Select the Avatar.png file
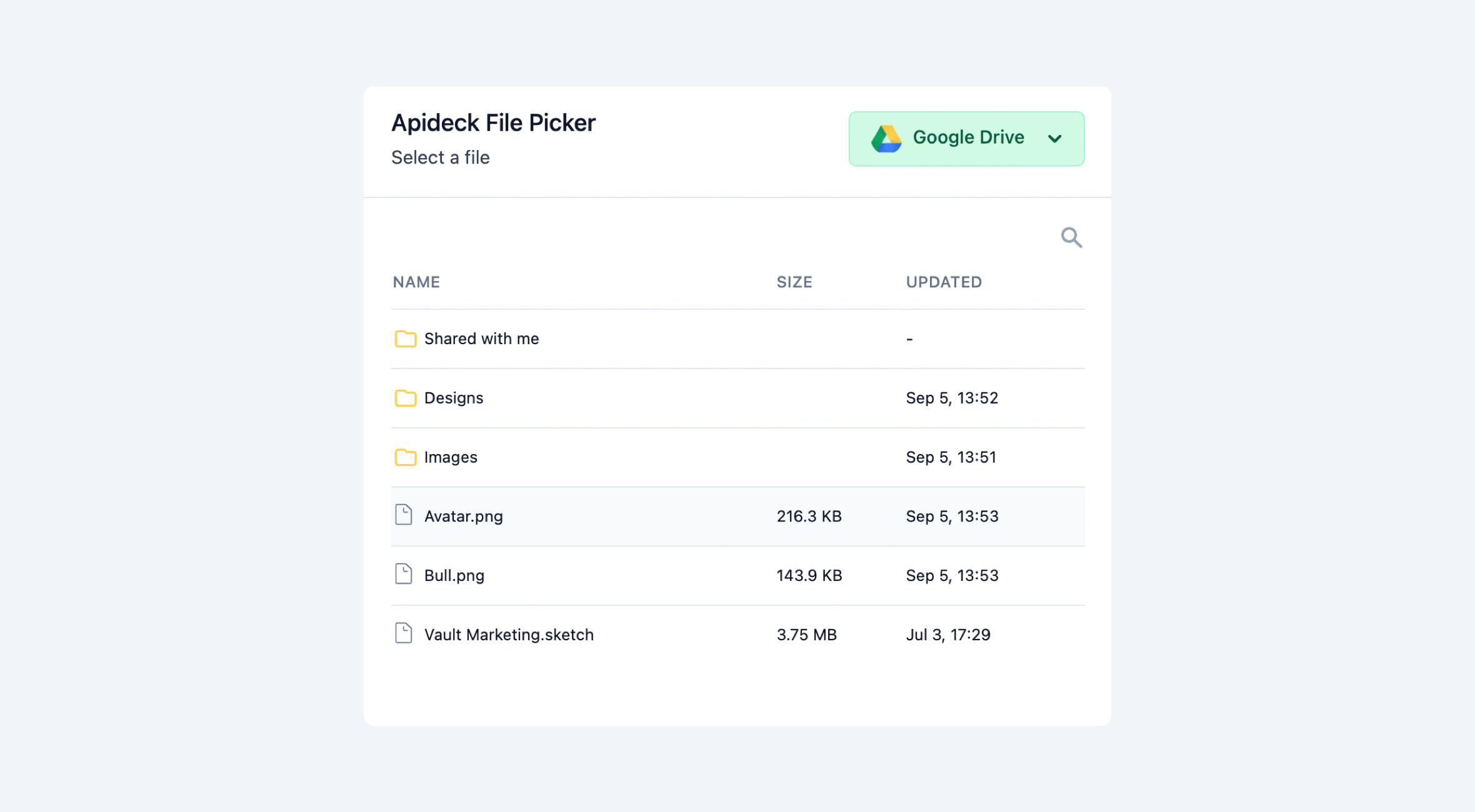1475x812 pixels. point(464,517)
